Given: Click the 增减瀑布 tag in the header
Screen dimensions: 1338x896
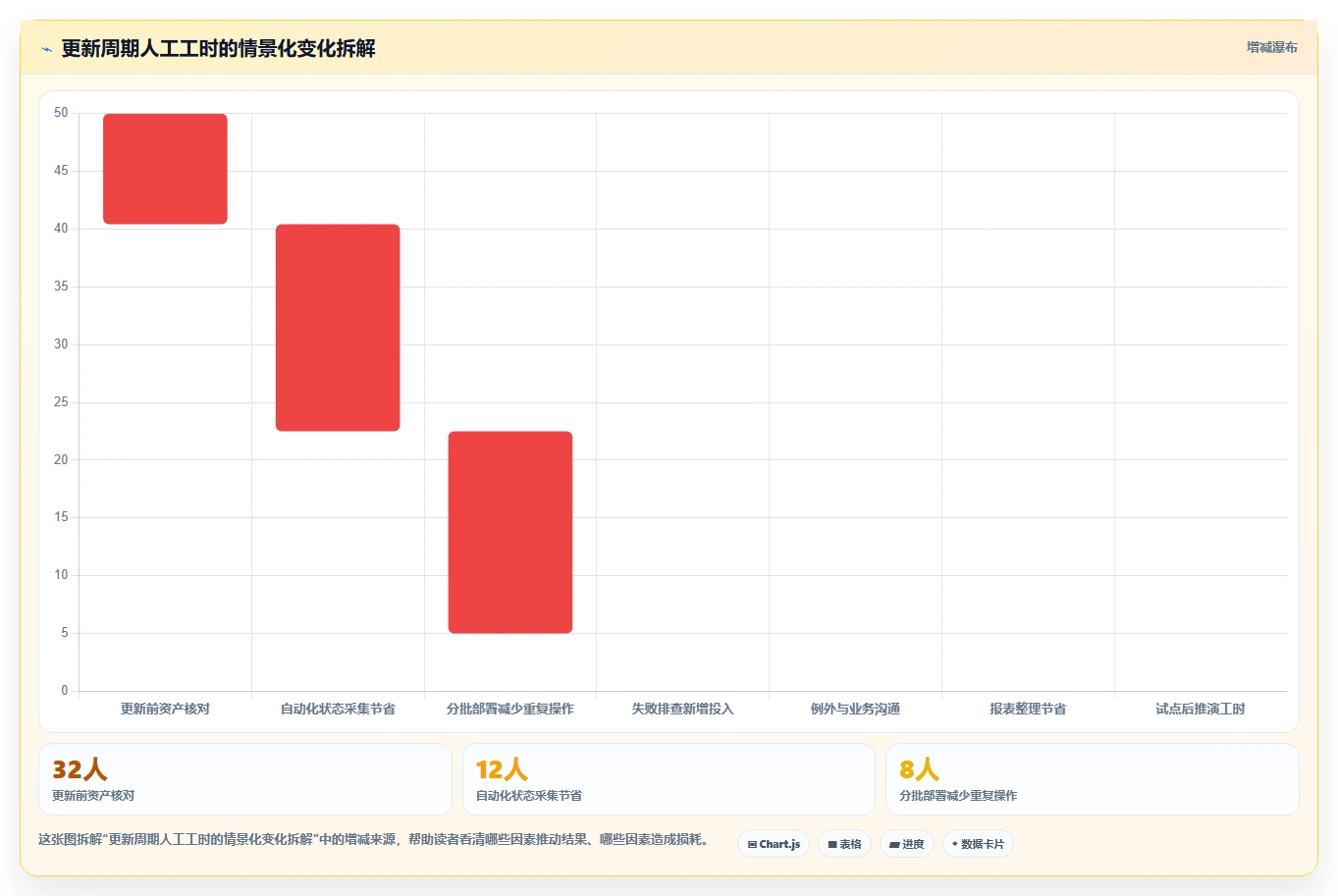Looking at the screenshot, I should click(1272, 47).
